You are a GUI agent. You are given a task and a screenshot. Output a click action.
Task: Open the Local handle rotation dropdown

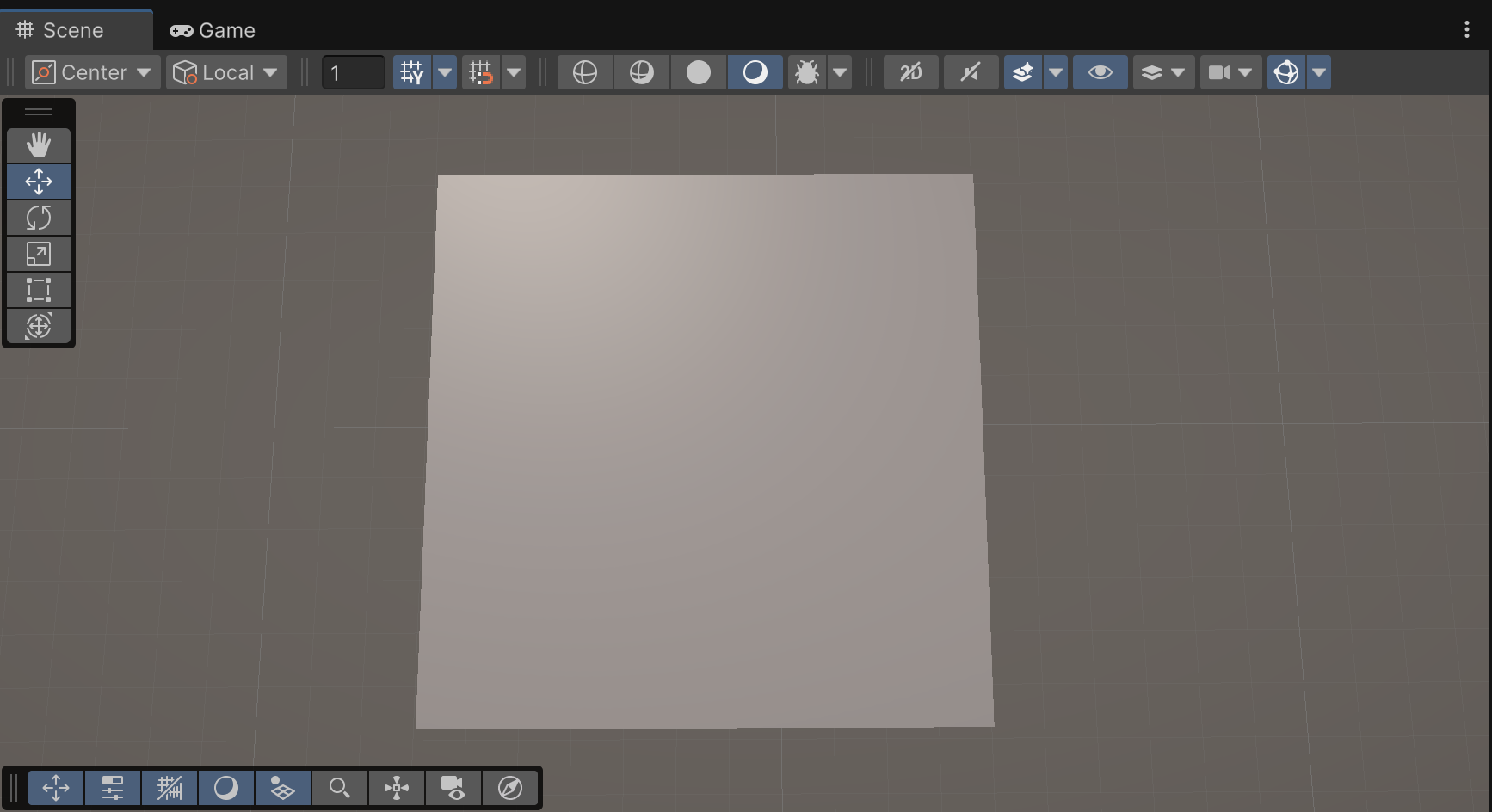click(225, 72)
